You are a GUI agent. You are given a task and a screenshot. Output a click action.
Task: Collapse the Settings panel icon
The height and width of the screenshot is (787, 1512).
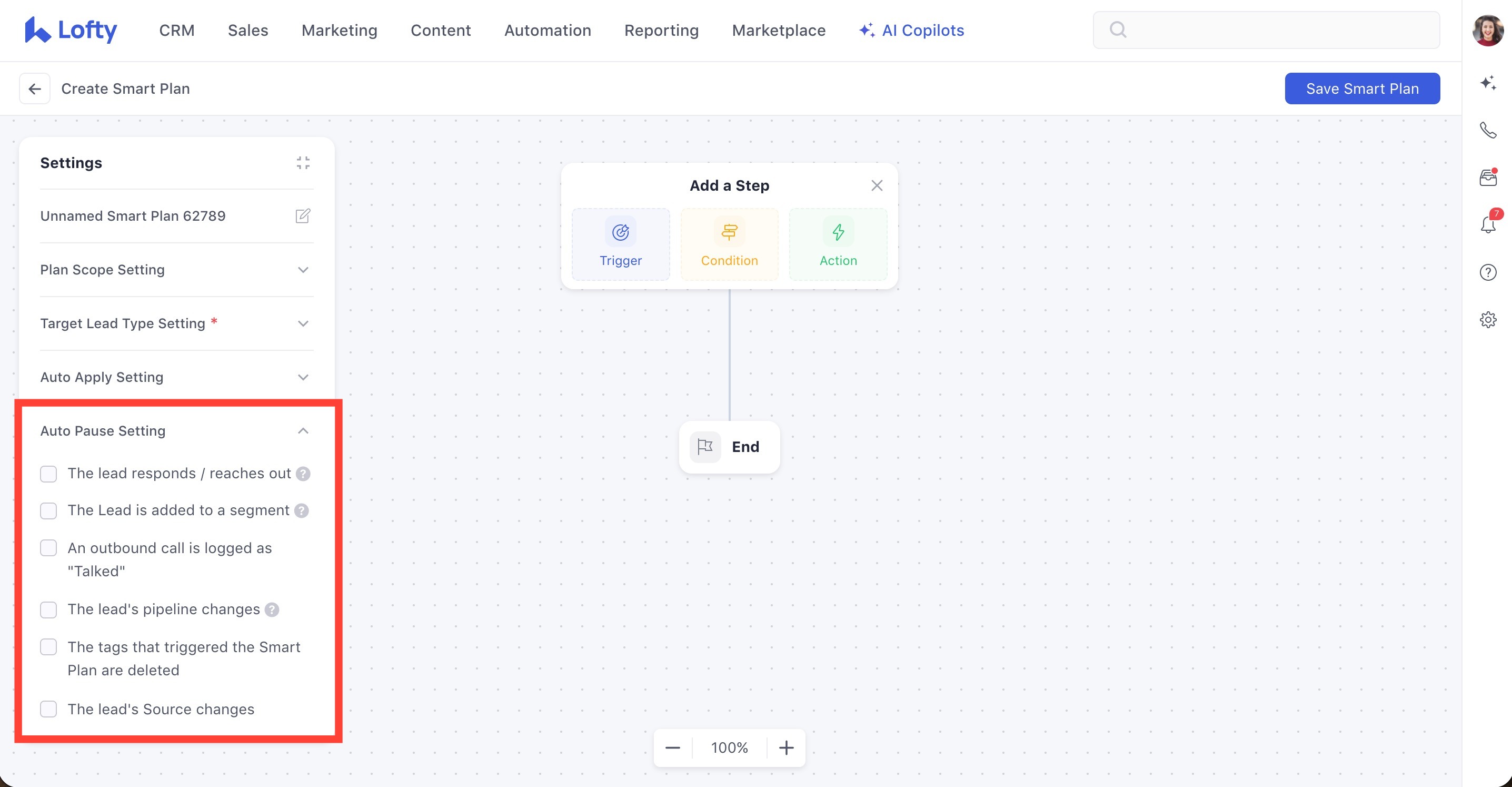click(x=303, y=163)
